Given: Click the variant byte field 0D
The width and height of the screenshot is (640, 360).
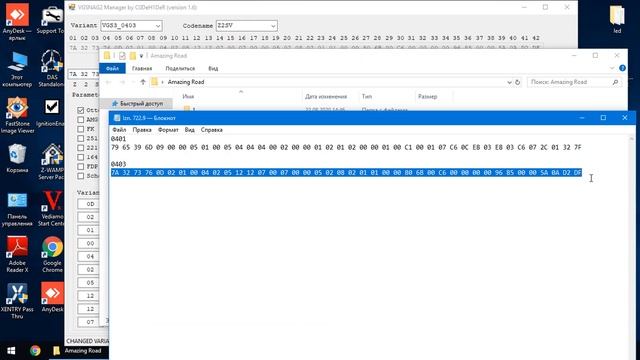Looking at the screenshot, I should point(88,204).
